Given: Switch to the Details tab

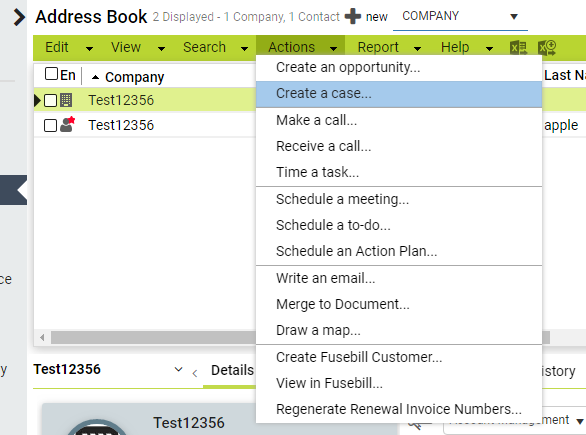Looking at the screenshot, I should (232, 370).
